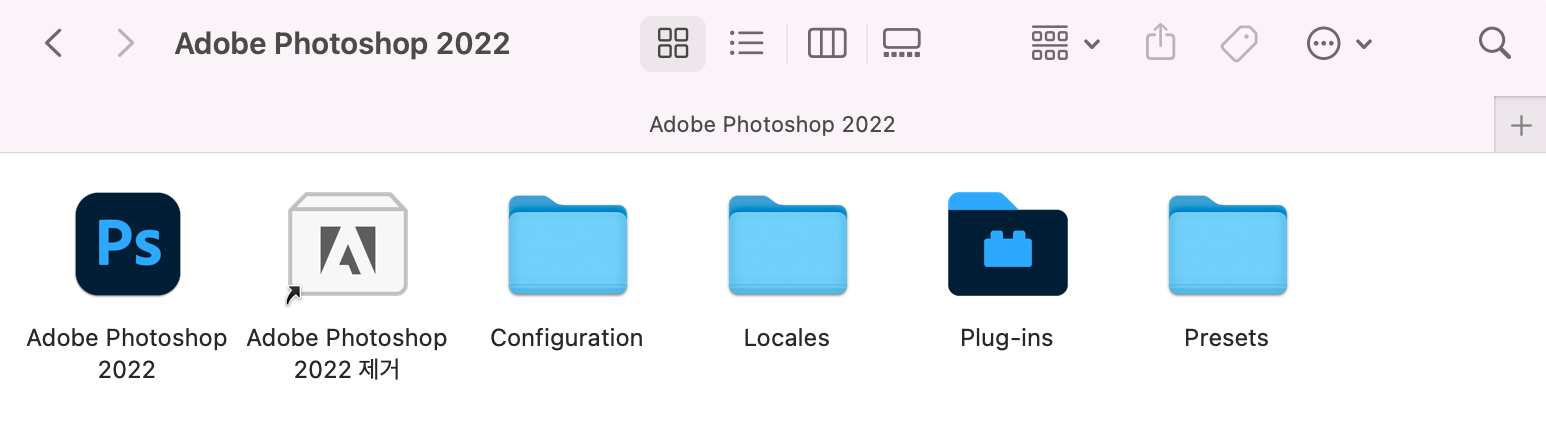Open the ellipsis action menu
This screenshot has width=1546, height=424.
click(x=1339, y=43)
